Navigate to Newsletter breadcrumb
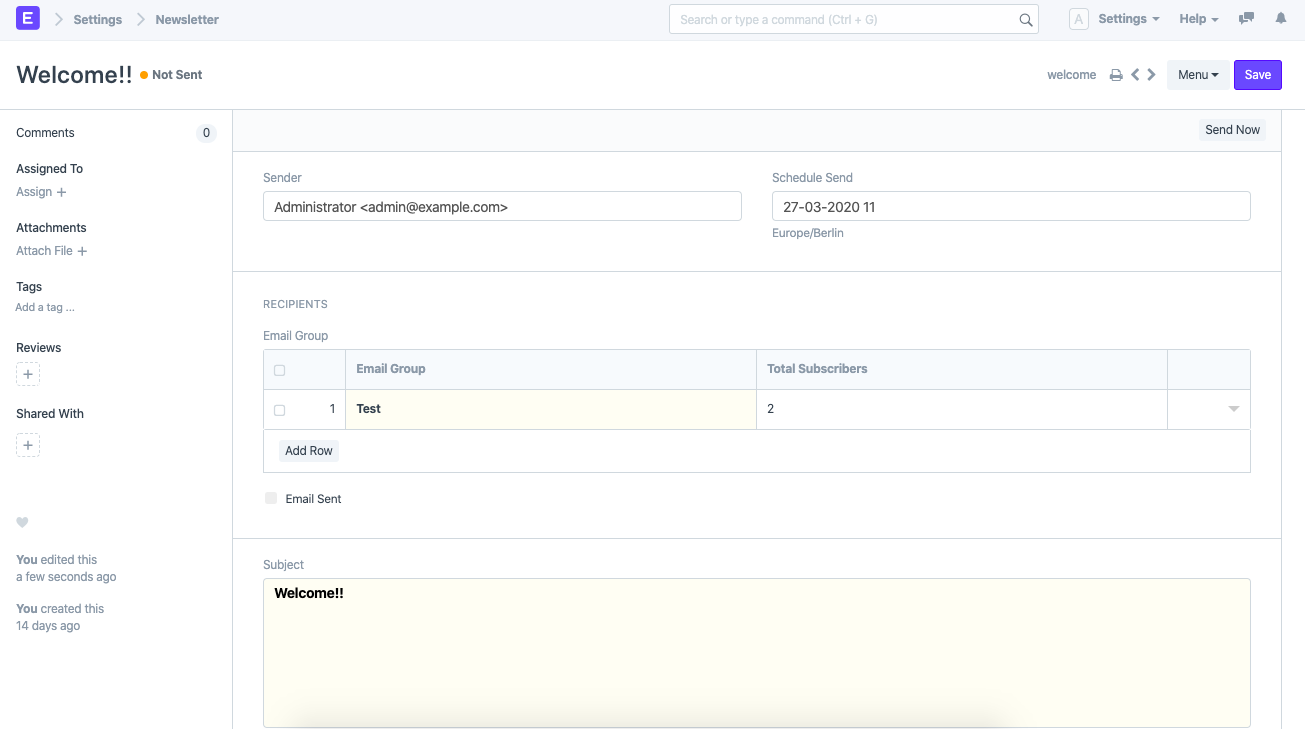The height and width of the screenshot is (729, 1305). 187,19
